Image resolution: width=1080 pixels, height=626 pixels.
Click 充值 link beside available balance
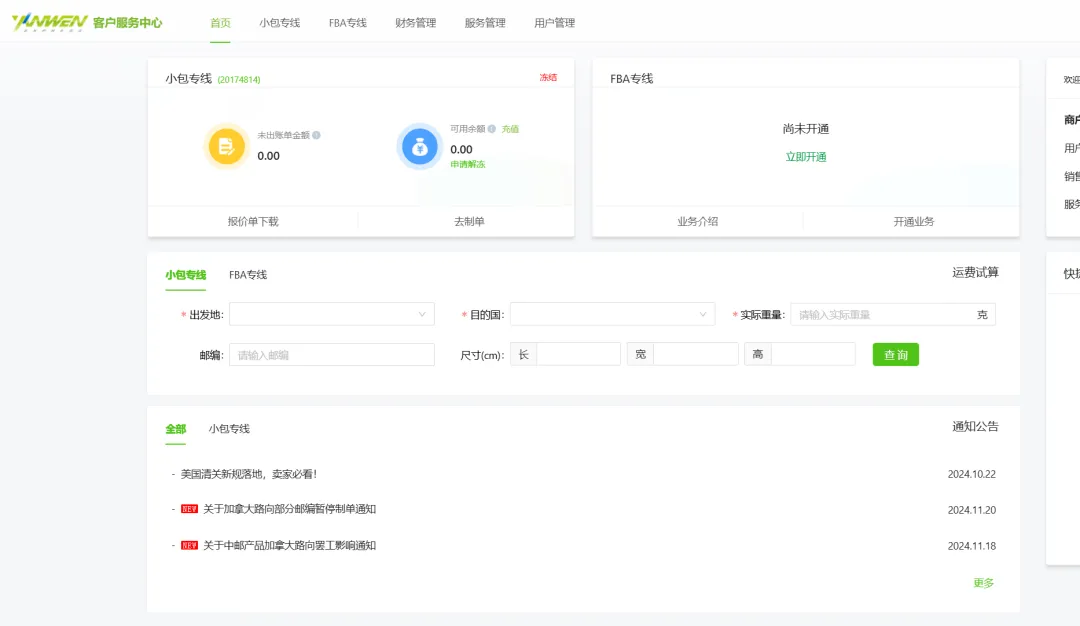point(510,129)
